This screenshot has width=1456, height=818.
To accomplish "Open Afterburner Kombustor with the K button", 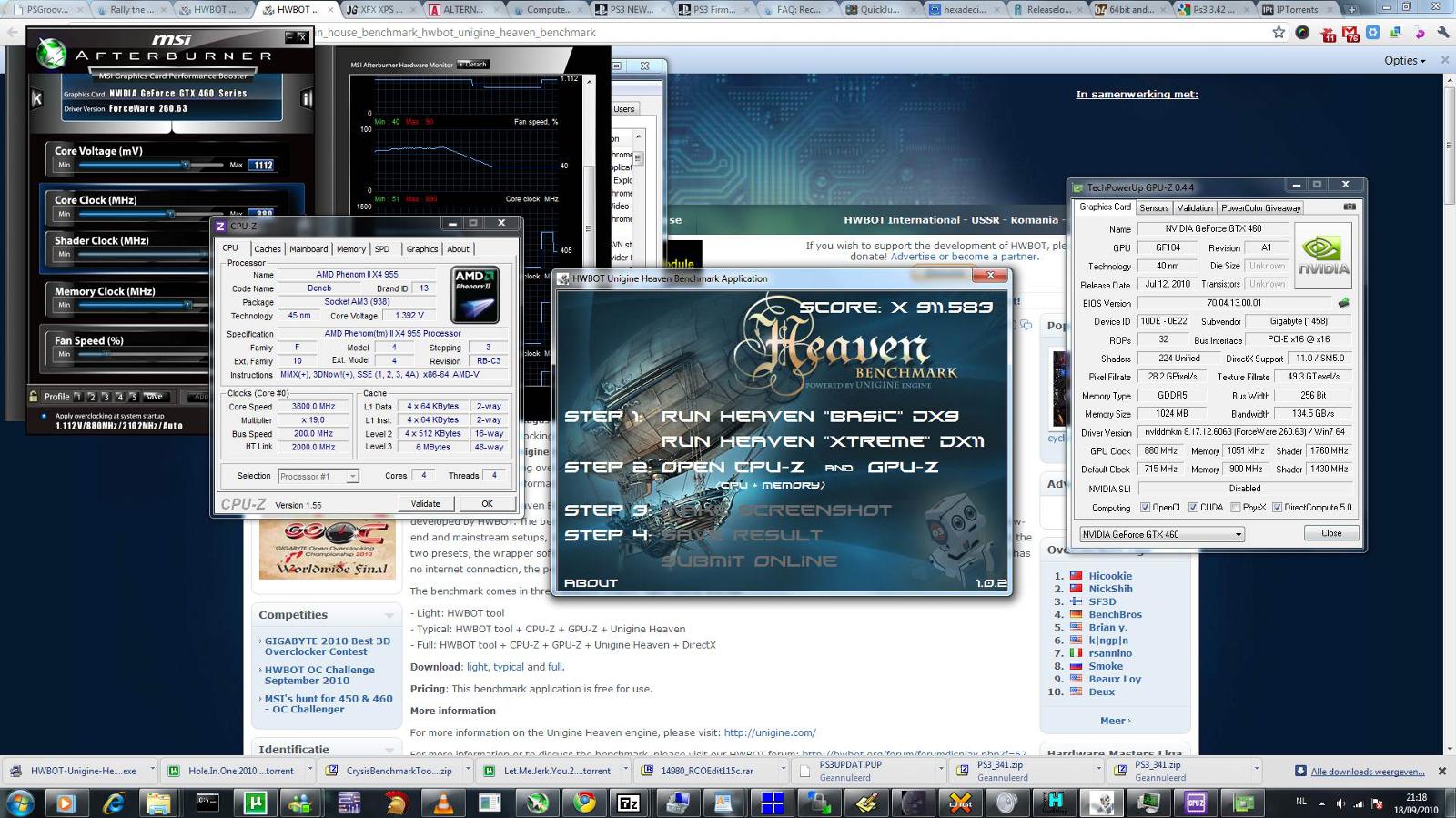I will (x=36, y=98).
